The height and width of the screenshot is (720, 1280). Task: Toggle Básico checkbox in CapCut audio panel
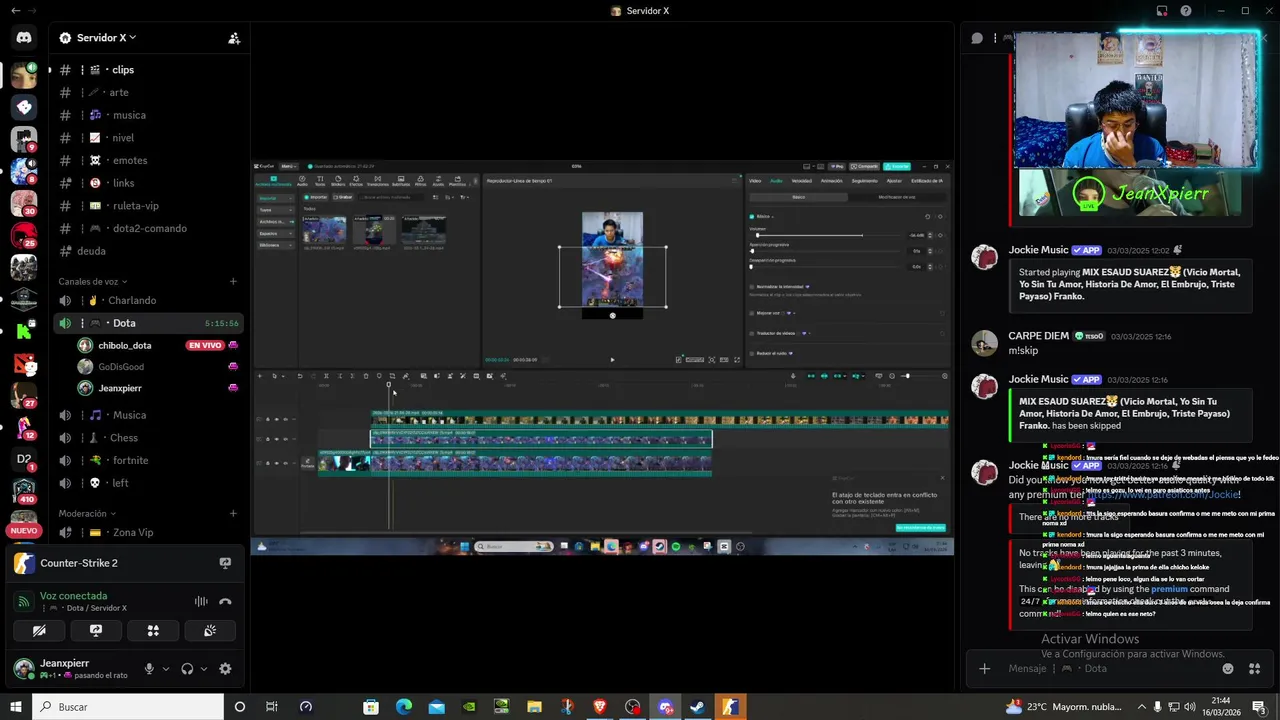coord(752,216)
